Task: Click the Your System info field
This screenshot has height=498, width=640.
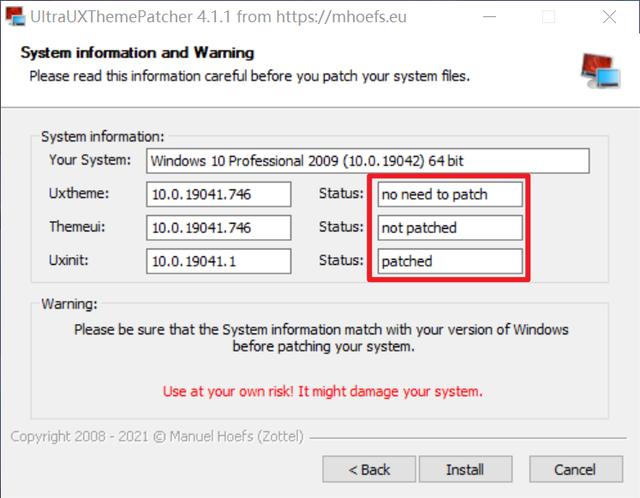Action: point(367,161)
